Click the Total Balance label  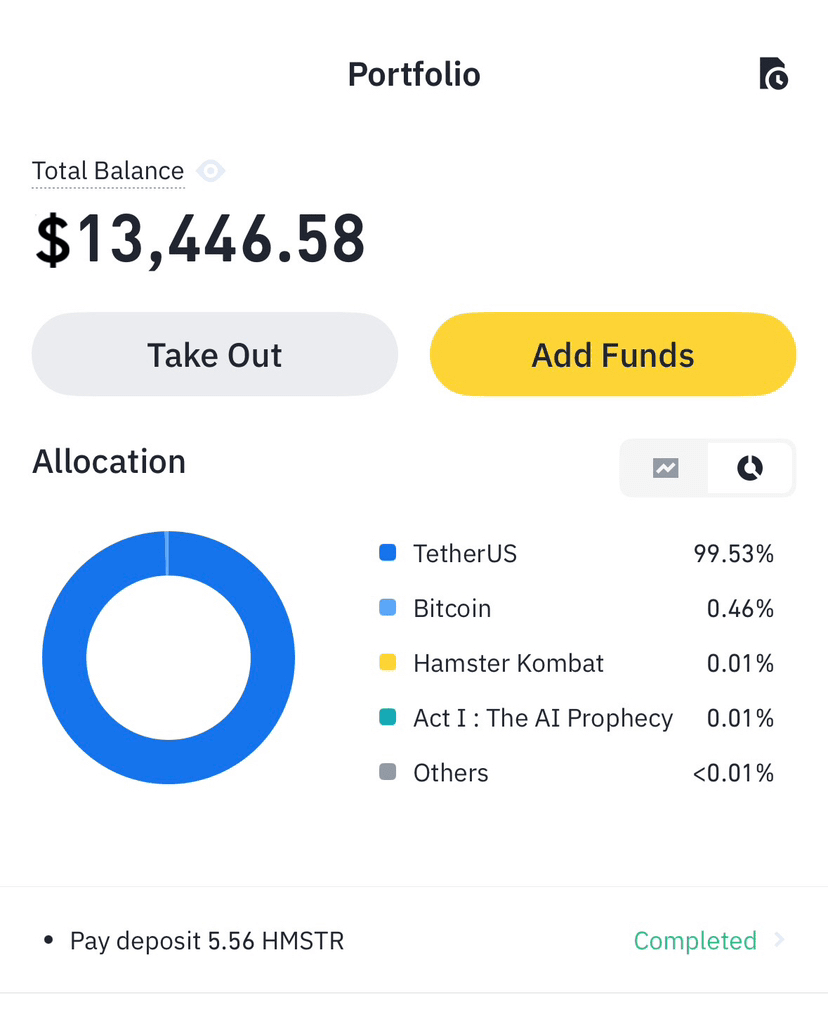tap(108, 171)
